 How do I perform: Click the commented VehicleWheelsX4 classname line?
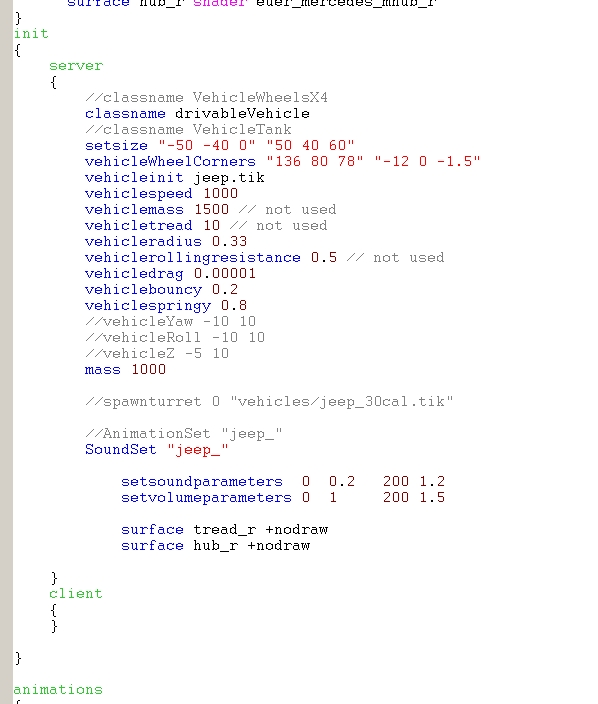click(207, 97)
